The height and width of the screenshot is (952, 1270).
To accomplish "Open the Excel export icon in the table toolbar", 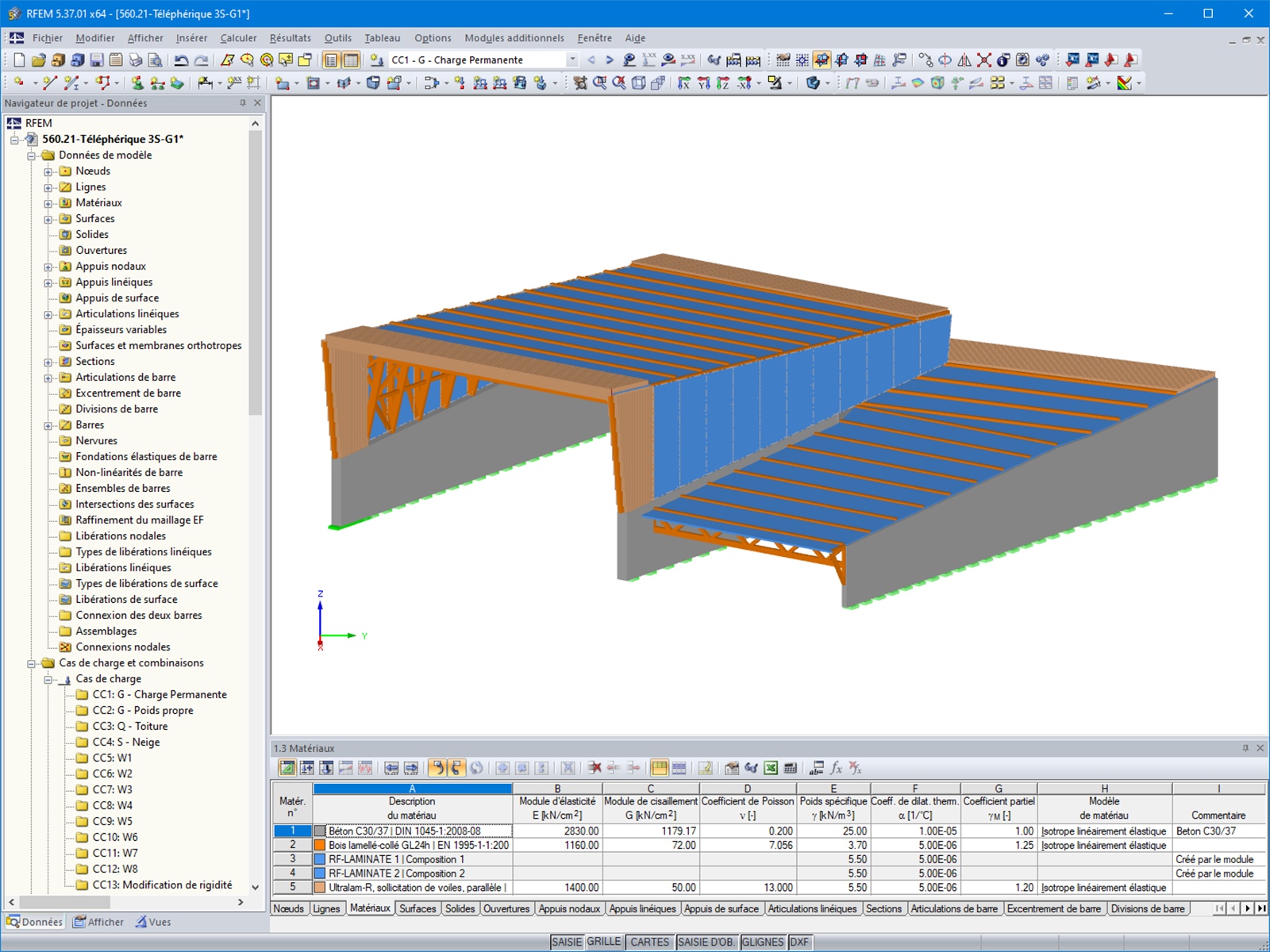I will (771, 769).
